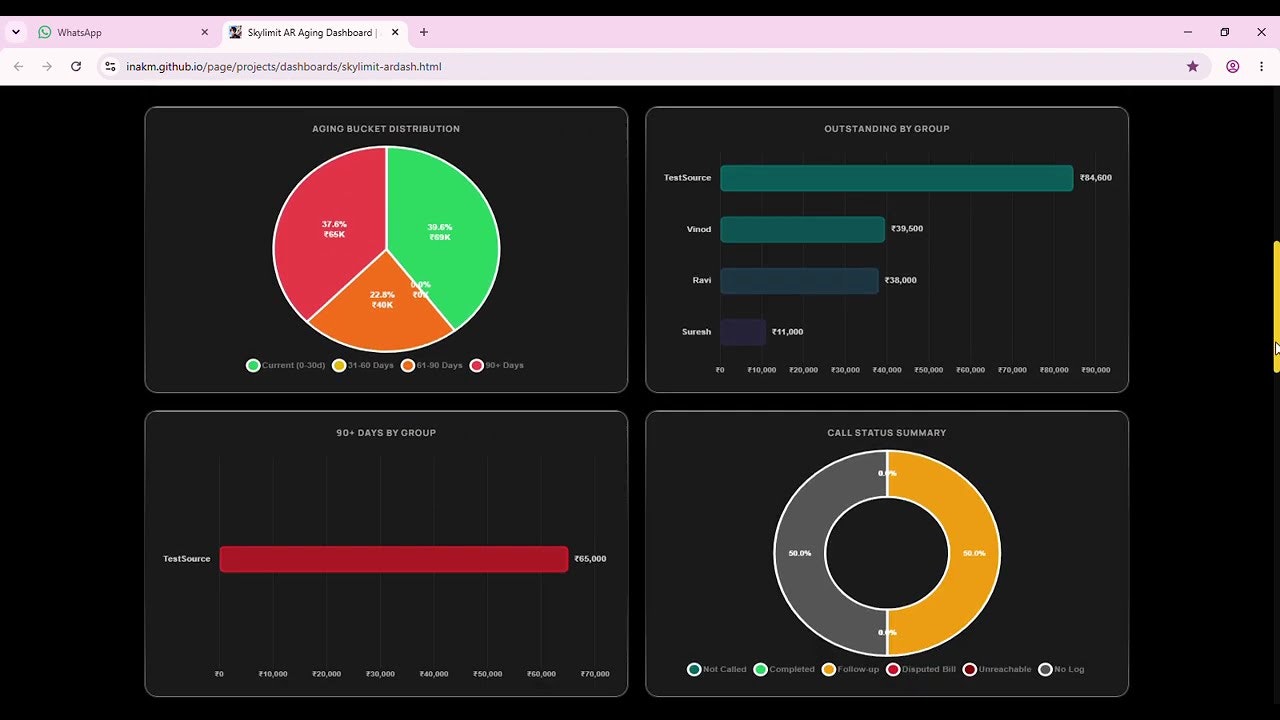Click the orange Follow-up donut segment
Image resolution: width=1280 pixels, height=720 pixels.
973,553
